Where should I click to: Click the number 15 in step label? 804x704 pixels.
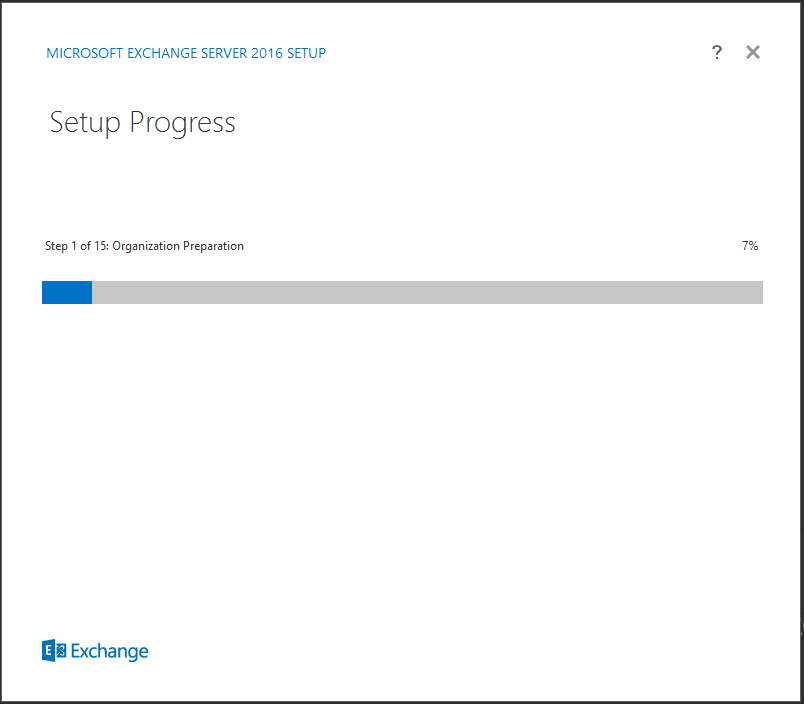[x=100, y=246]
